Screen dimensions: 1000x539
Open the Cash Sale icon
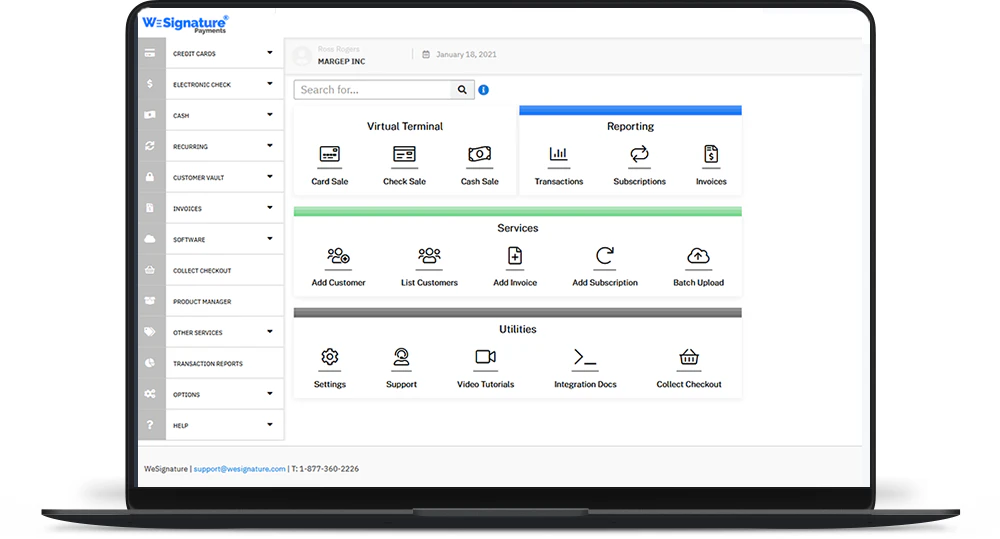(x=479, y=154)
